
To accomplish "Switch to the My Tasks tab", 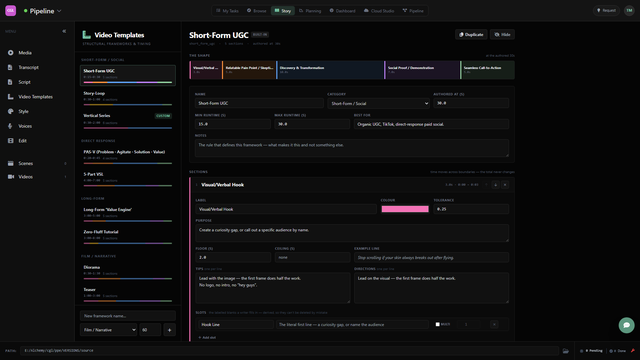I will pos(227,11).
